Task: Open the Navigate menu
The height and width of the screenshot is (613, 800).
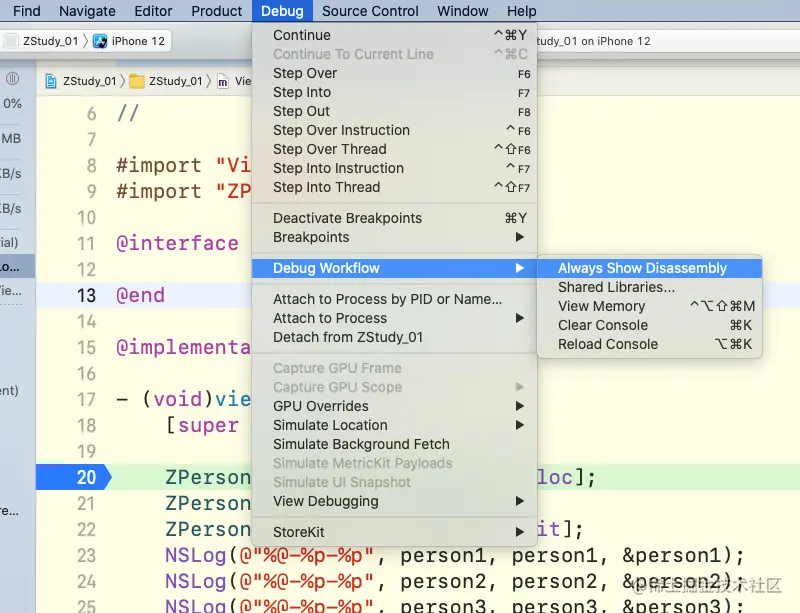Action: click(87, 11)
